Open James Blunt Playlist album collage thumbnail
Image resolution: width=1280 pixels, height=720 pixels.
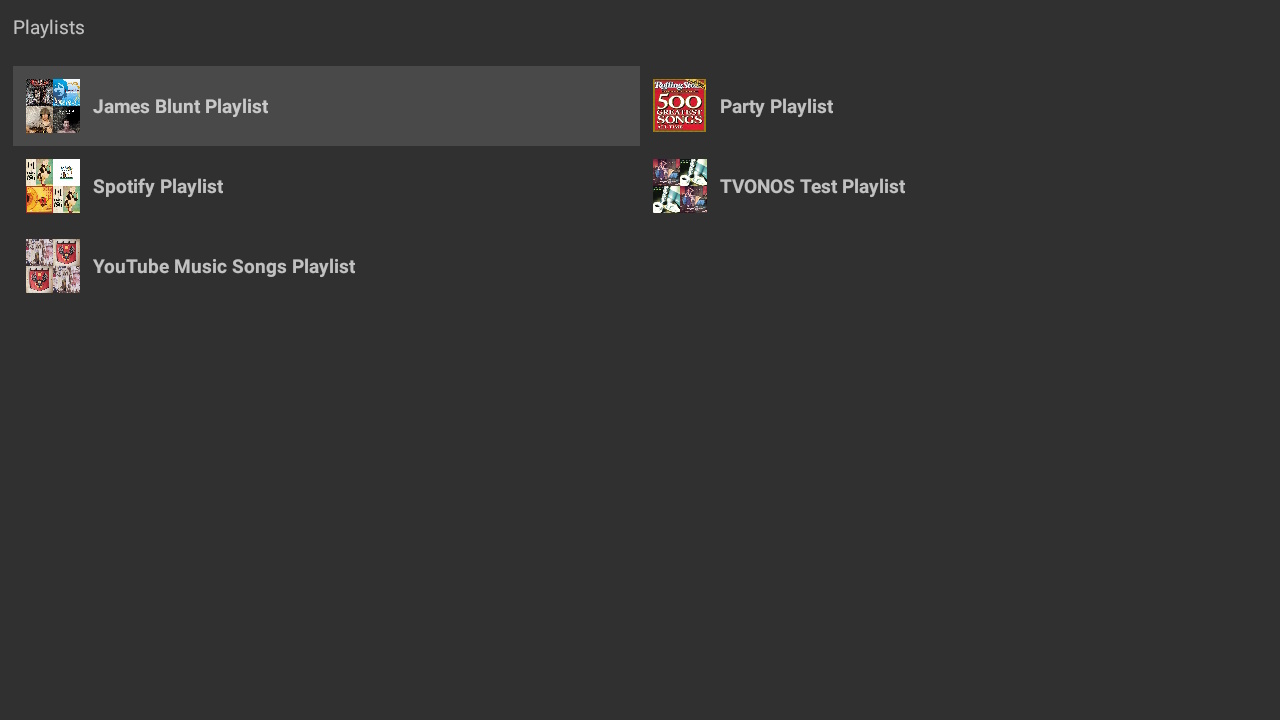(53, 106)
